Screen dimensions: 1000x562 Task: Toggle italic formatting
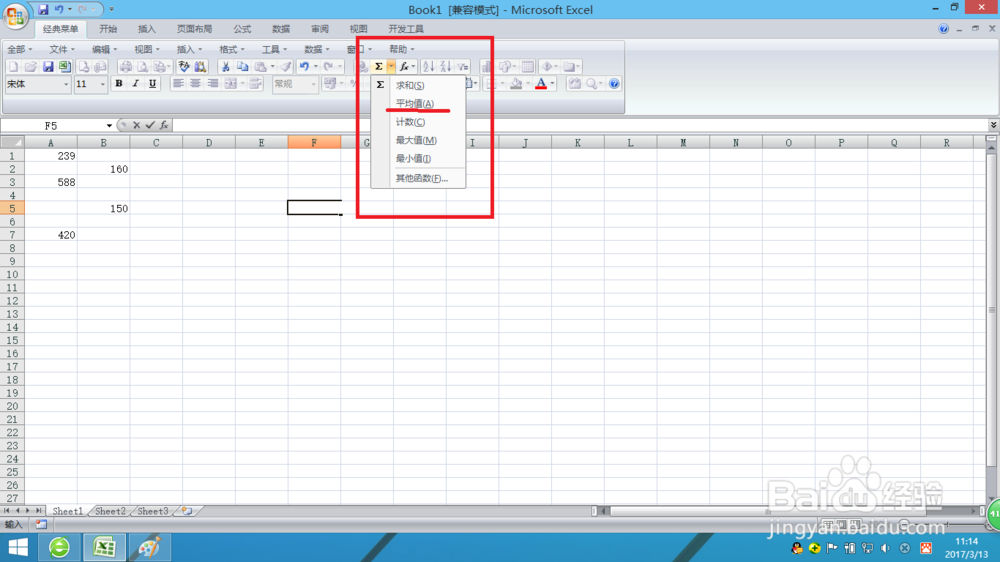coord(135,84)
